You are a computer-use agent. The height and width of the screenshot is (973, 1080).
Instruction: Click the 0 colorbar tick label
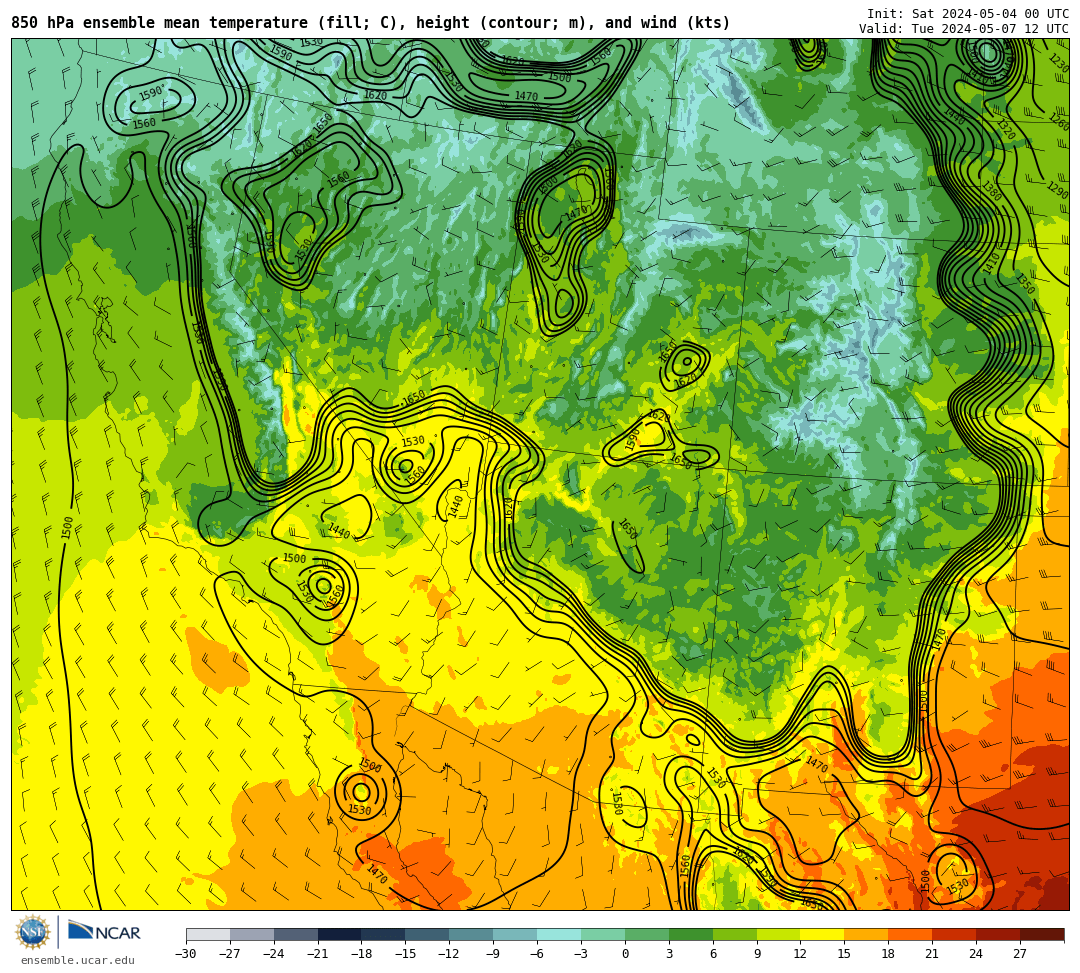tap(625, 954)
